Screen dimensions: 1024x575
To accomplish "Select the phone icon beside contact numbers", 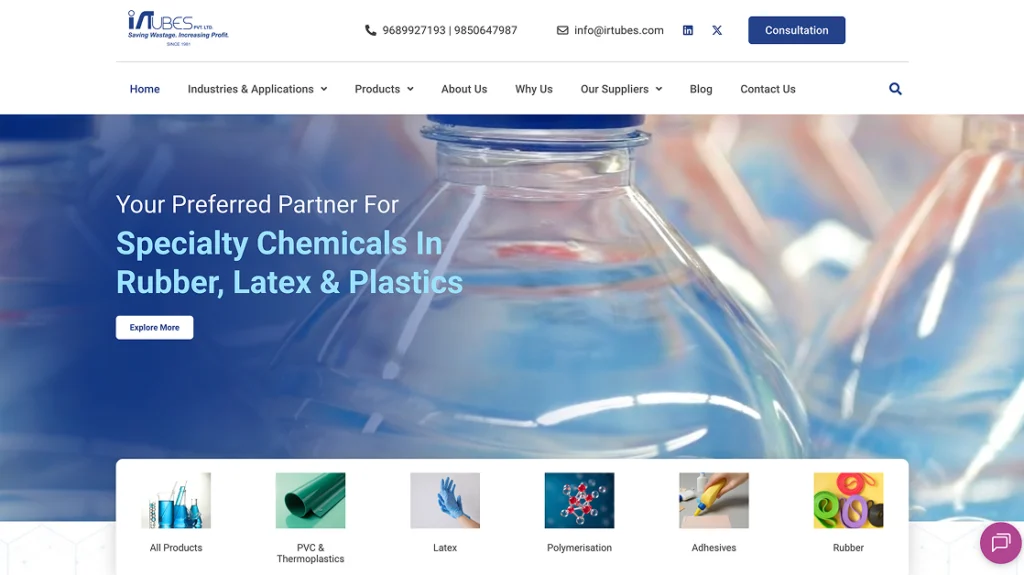I will 370,30.
